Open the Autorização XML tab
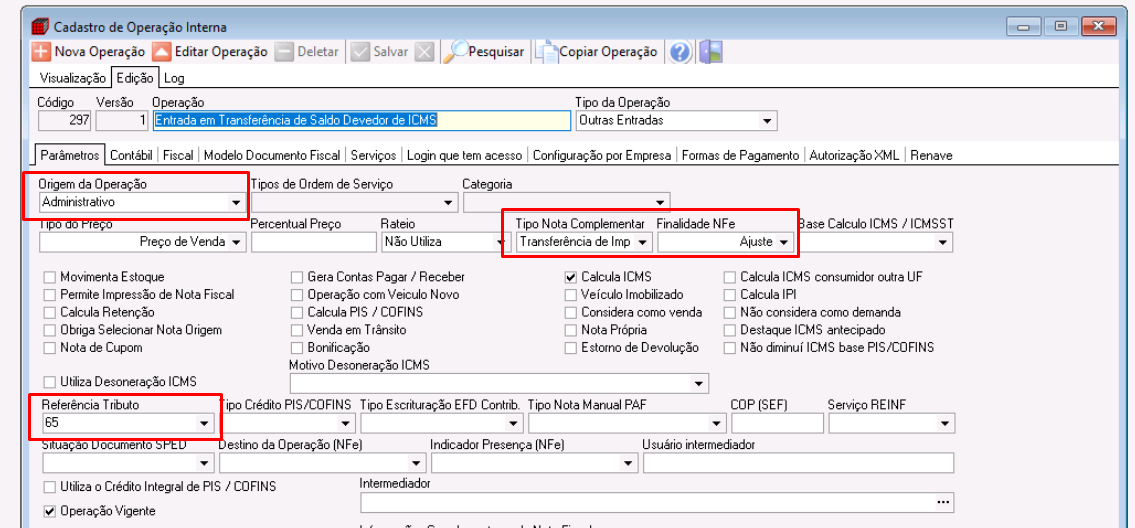The width and height of the screenshot is (1135, 528). pyautogui.click(x=854, y=155)
